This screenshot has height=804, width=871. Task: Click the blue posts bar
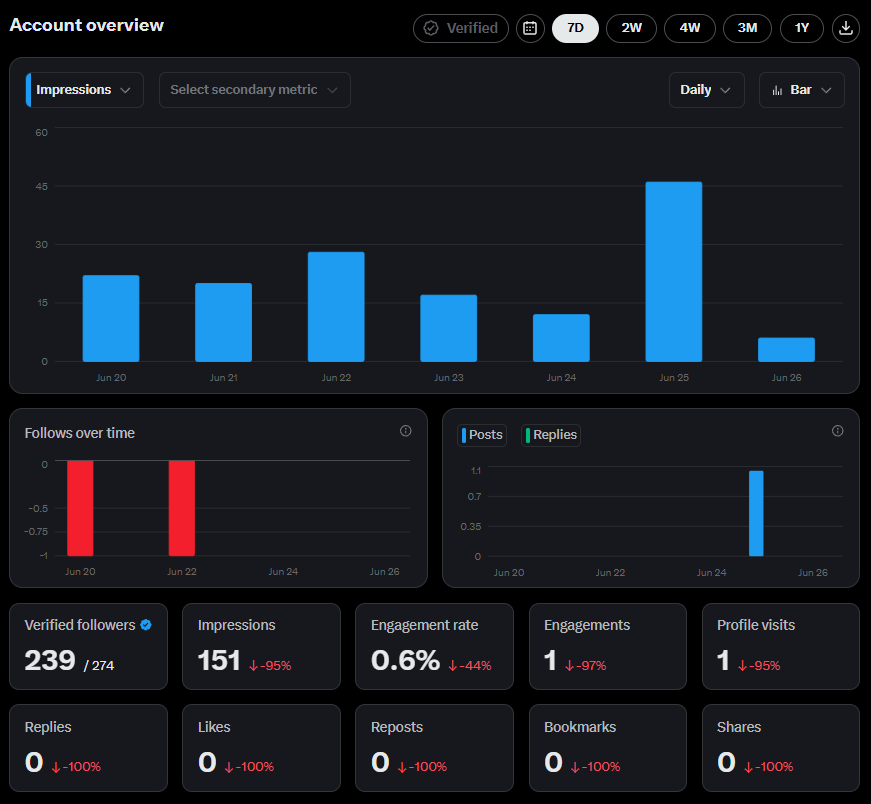click(x=756, y=513)
